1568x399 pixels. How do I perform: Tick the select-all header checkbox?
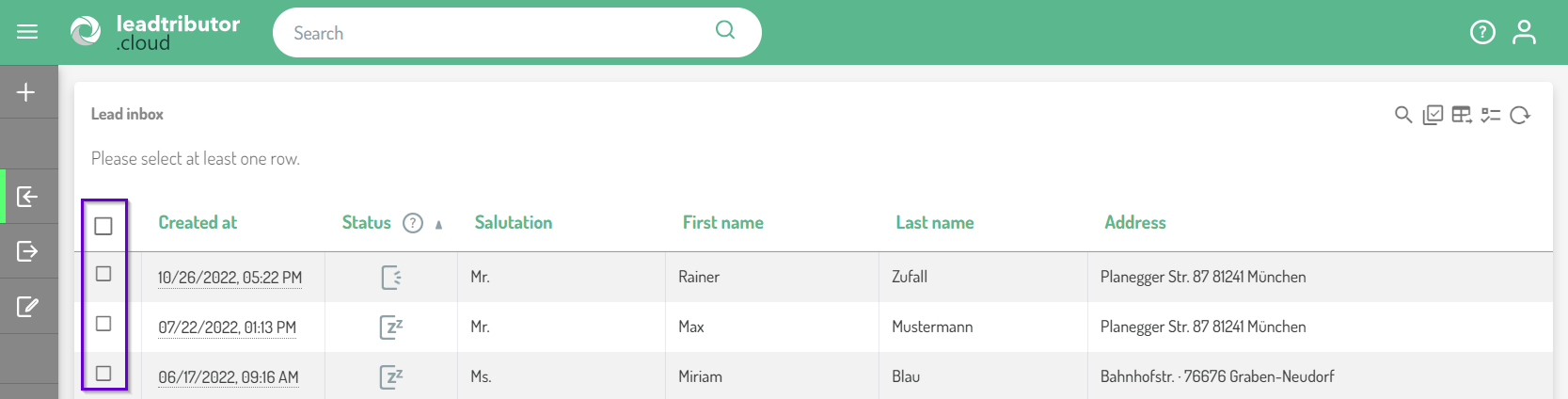click(x=103, y=226)
